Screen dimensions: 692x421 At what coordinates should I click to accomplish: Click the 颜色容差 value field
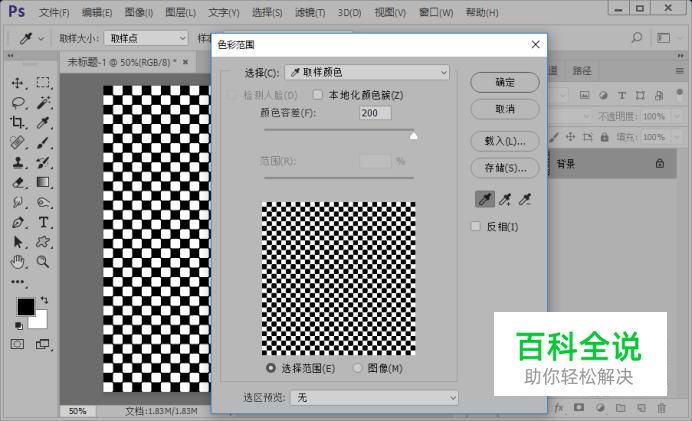[x=375, y=113]
